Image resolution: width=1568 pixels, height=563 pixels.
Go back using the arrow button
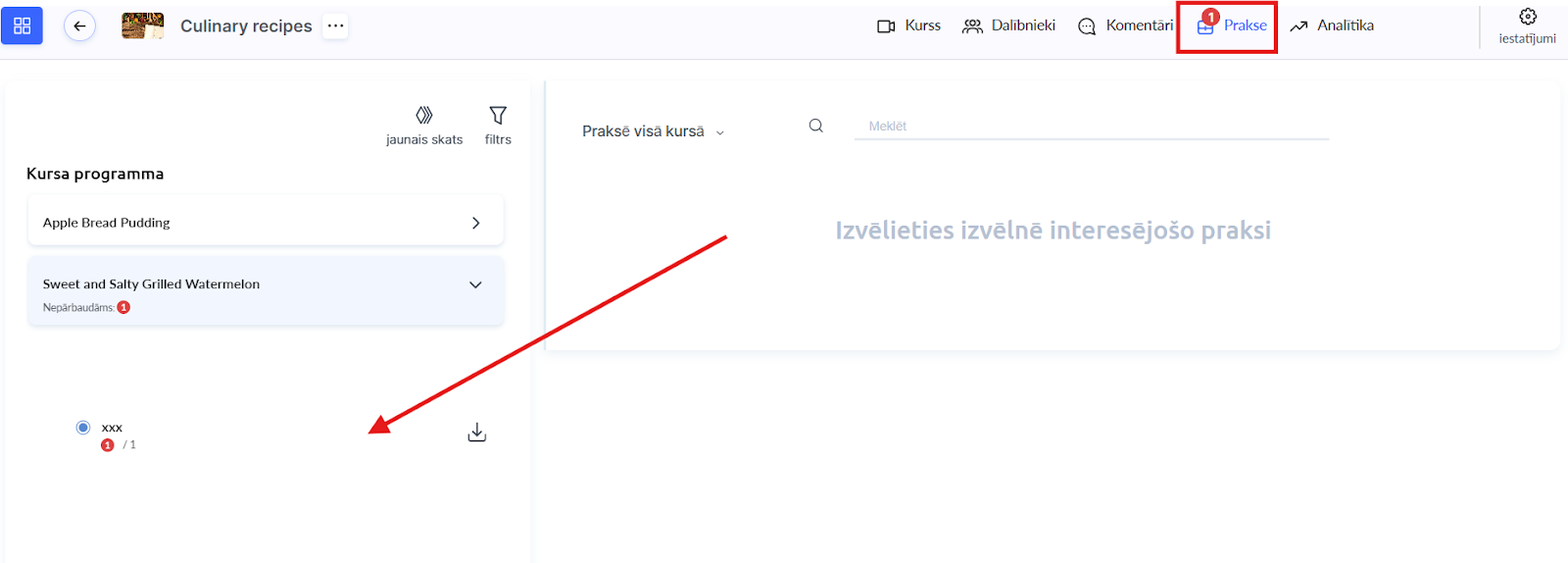pyautogui.click(x=79, y=26)
